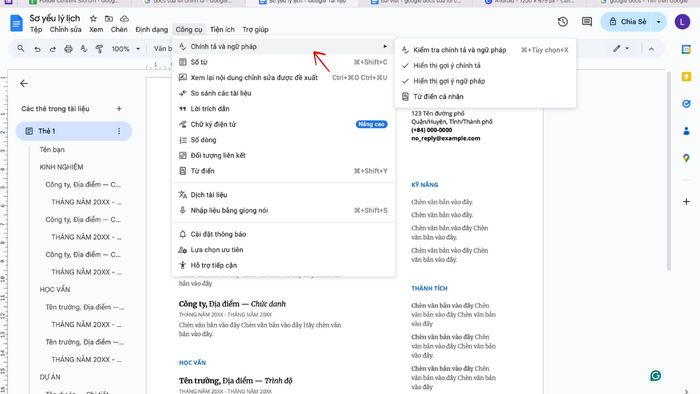Redo the last action
This screenshot has width=700, height=394.
53,49
